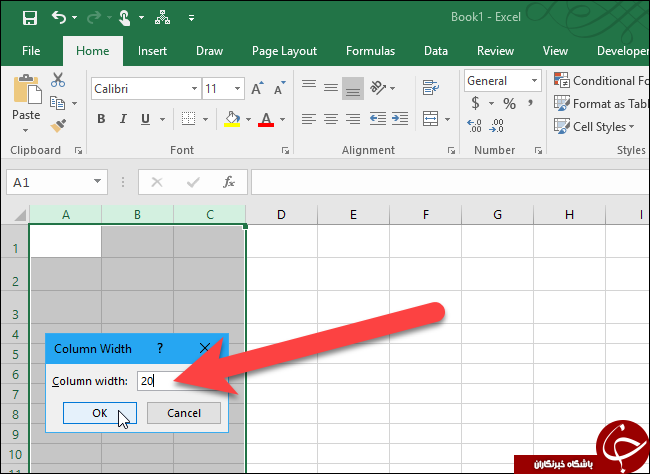This screenshot has height=474, width=650.
Task: Click the Accounting Number Format dollar icon
Action: point(475,103)
